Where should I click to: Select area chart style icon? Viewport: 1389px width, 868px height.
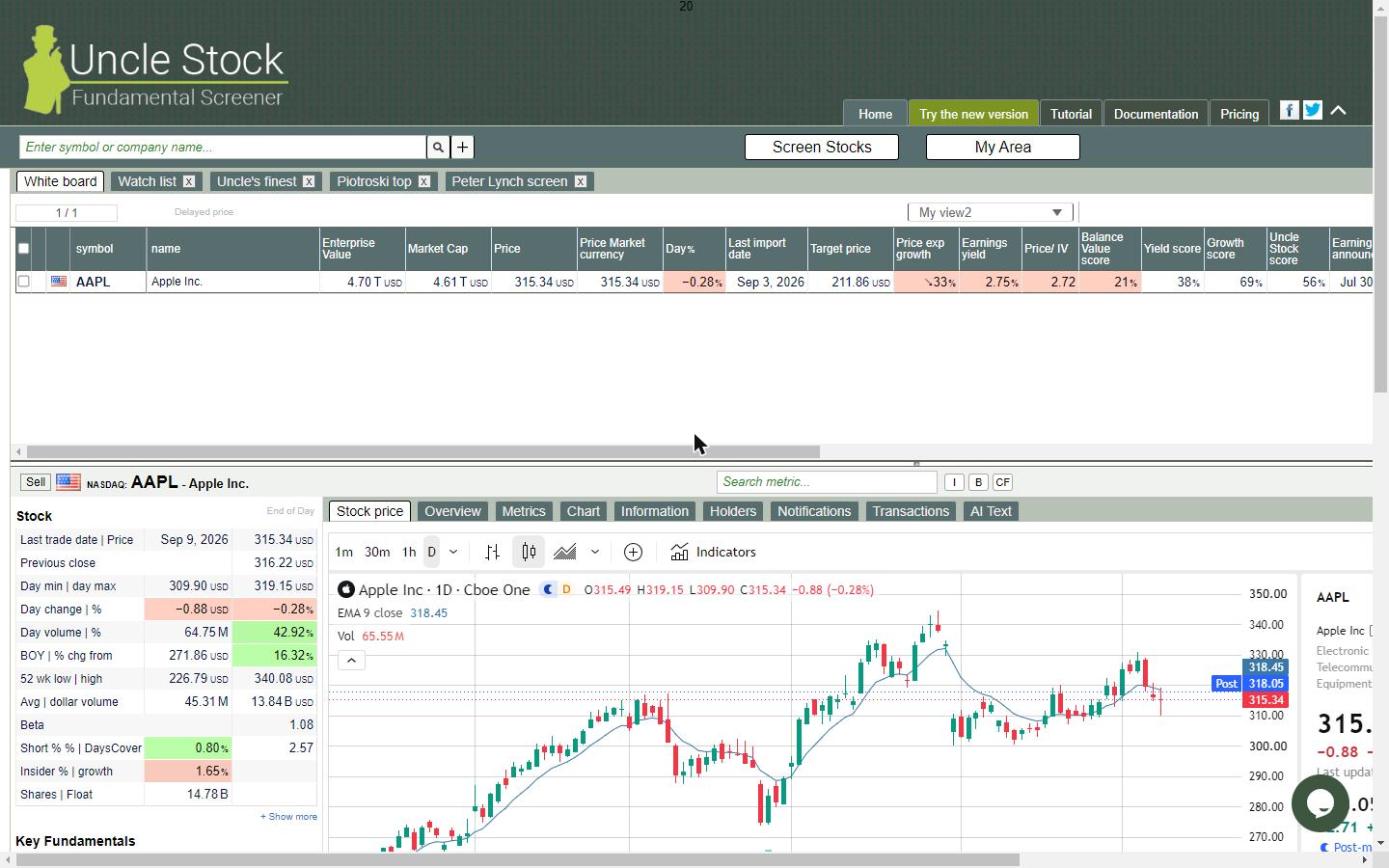[565, 552]
